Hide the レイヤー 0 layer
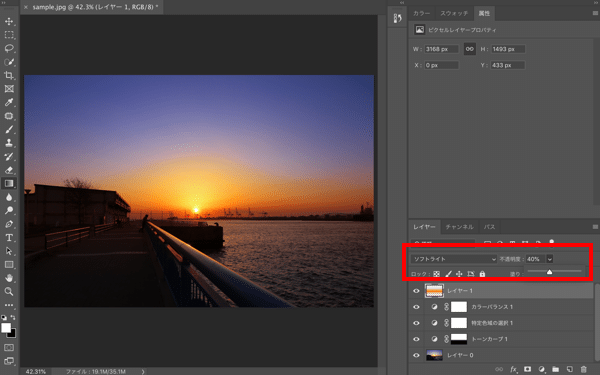 click(416, 355)
